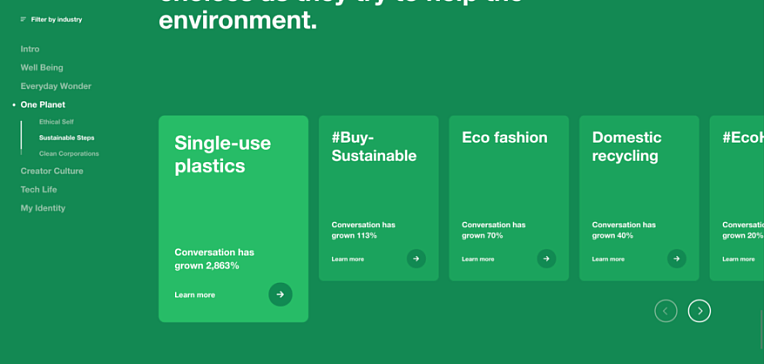This screenshot has height=364, width=764.
Task: Open the Well Being section
Action: pos(42,68)
